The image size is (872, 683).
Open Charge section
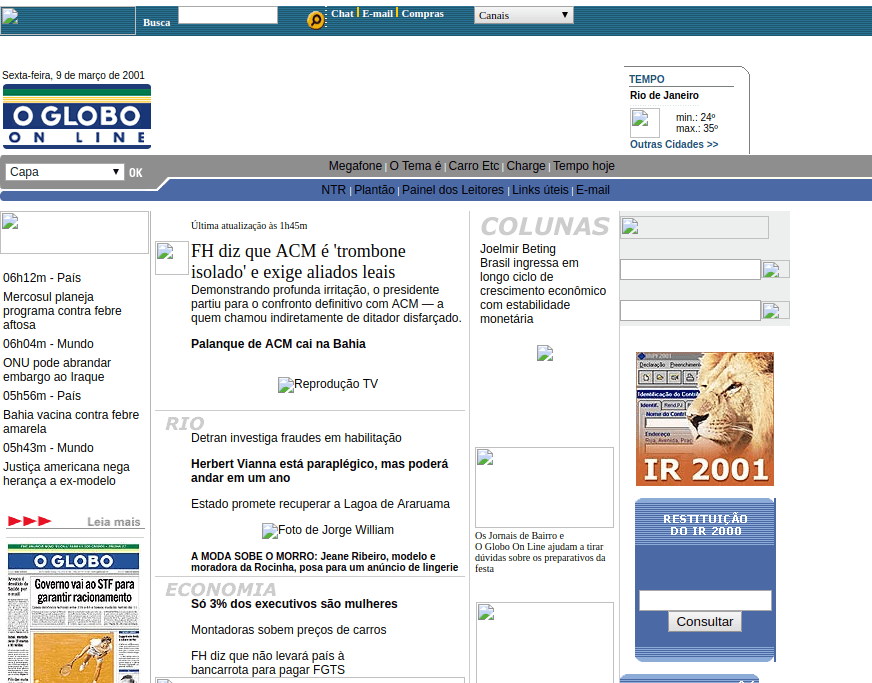point(526,166)
